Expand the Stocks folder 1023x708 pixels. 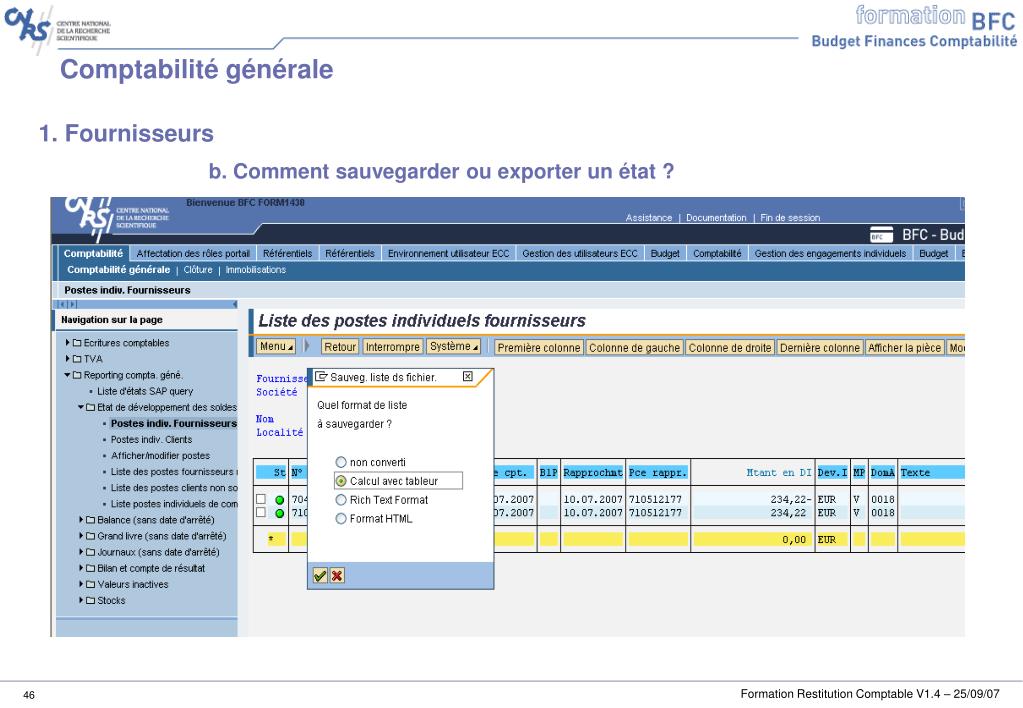pyautogui.click(x=82, y=600)
